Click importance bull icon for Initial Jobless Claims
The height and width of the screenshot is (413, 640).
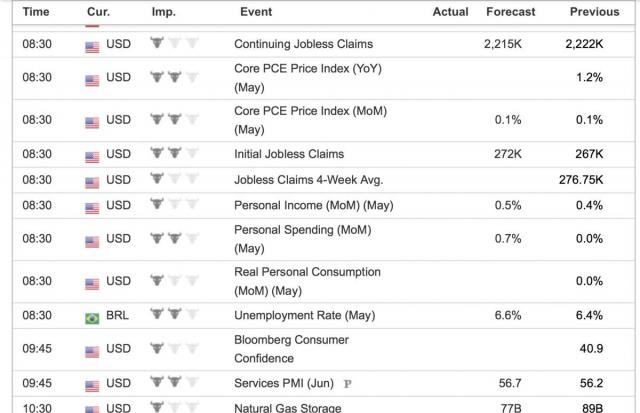pos(174,153)
